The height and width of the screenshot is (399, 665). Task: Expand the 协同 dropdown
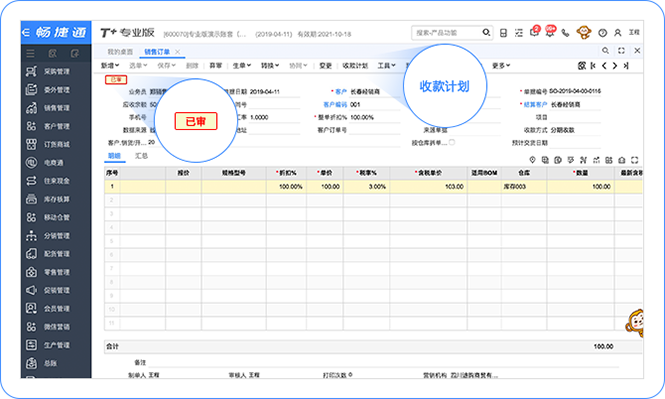(298, 65)
